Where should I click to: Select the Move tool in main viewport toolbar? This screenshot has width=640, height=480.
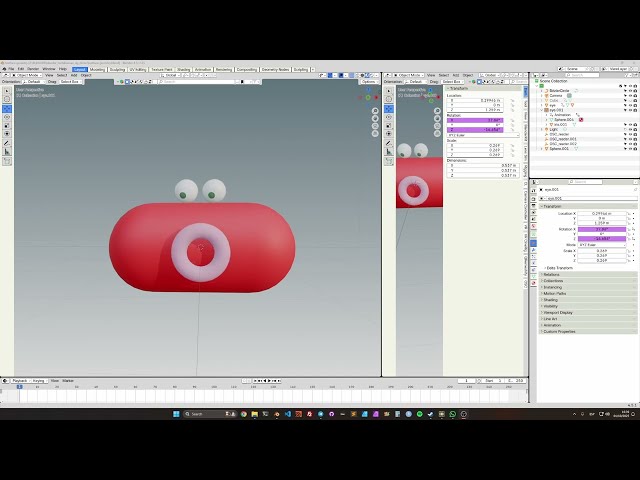(x=7, y=109)
